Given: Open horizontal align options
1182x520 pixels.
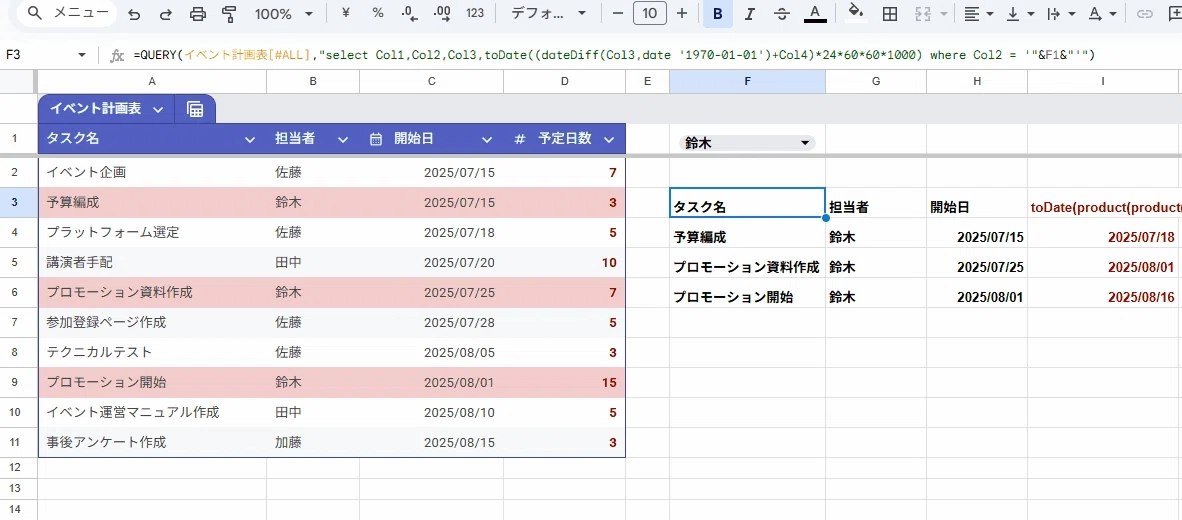Looking at the screenshot, I should coord(979,14).
